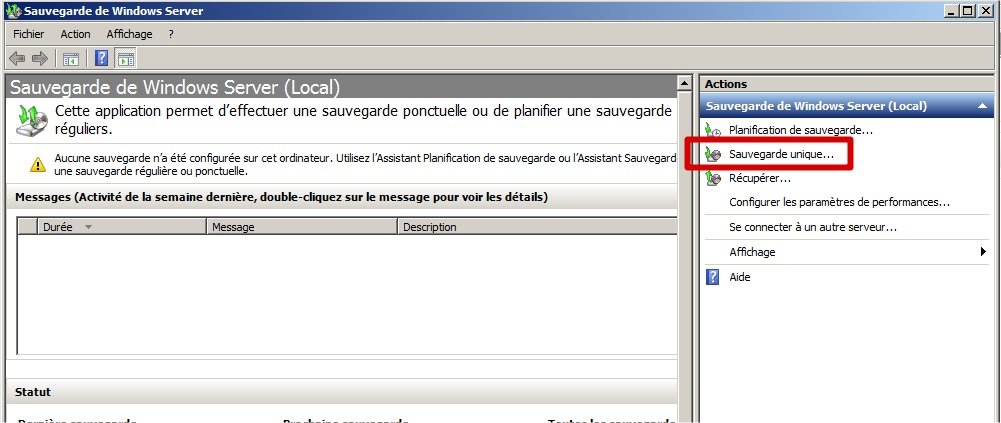Click the Planification de sauvegarde icon
The image size is (1001, 423).
pyautogui.click(x=713, y=130)
